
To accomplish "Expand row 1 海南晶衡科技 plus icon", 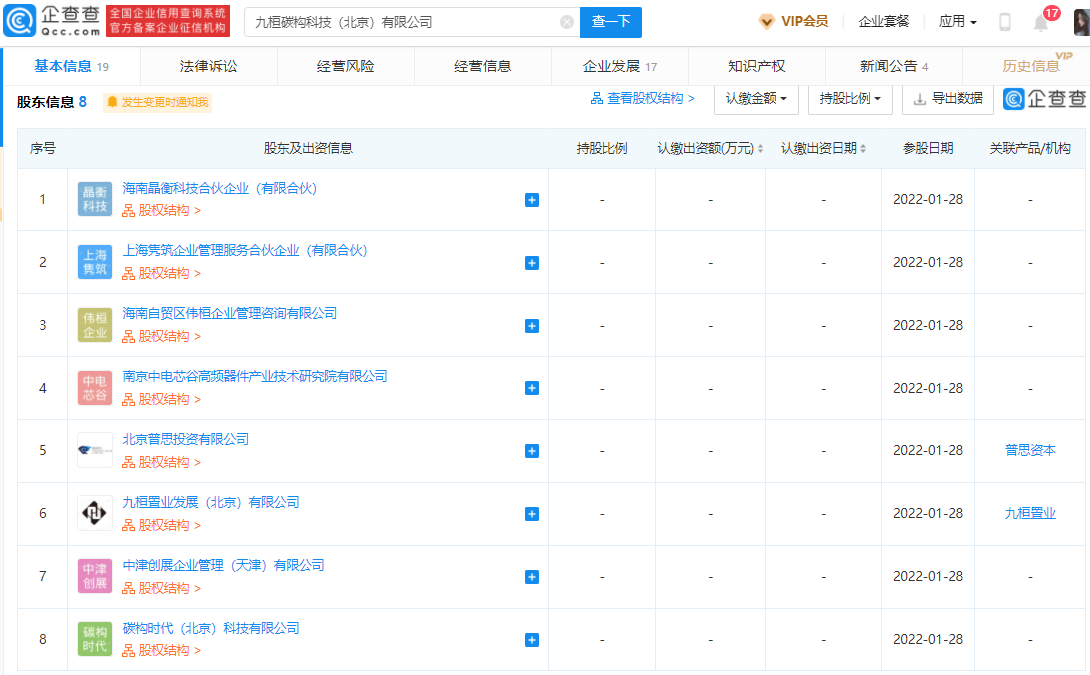I will click(532, 200).
